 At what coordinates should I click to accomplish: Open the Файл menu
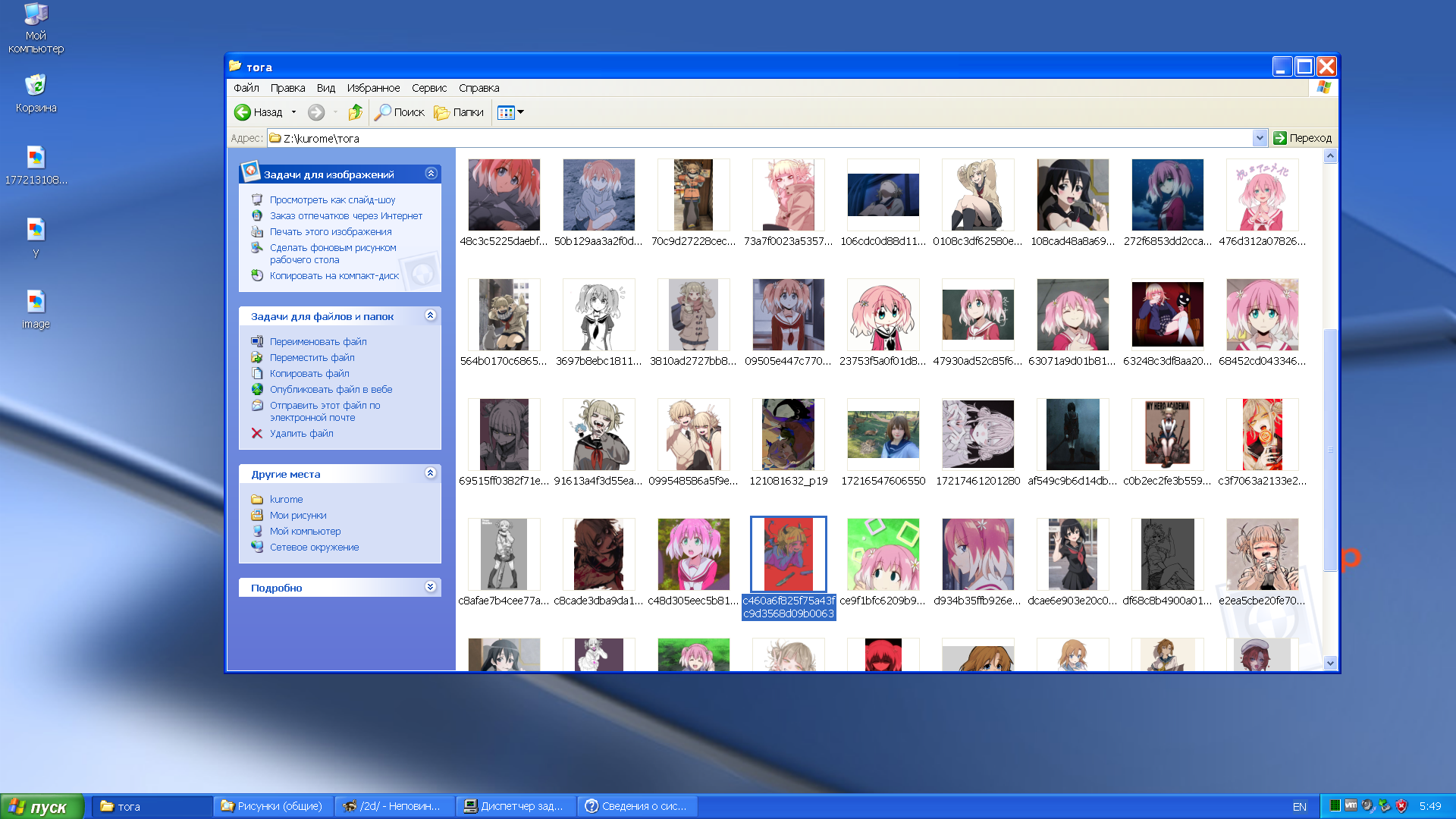point(246,88)
